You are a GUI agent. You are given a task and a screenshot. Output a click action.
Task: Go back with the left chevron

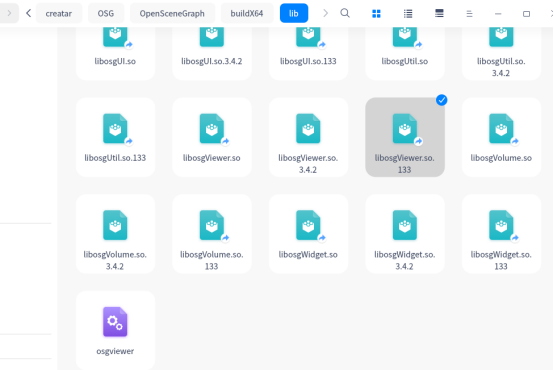click(x=29, y=13)
